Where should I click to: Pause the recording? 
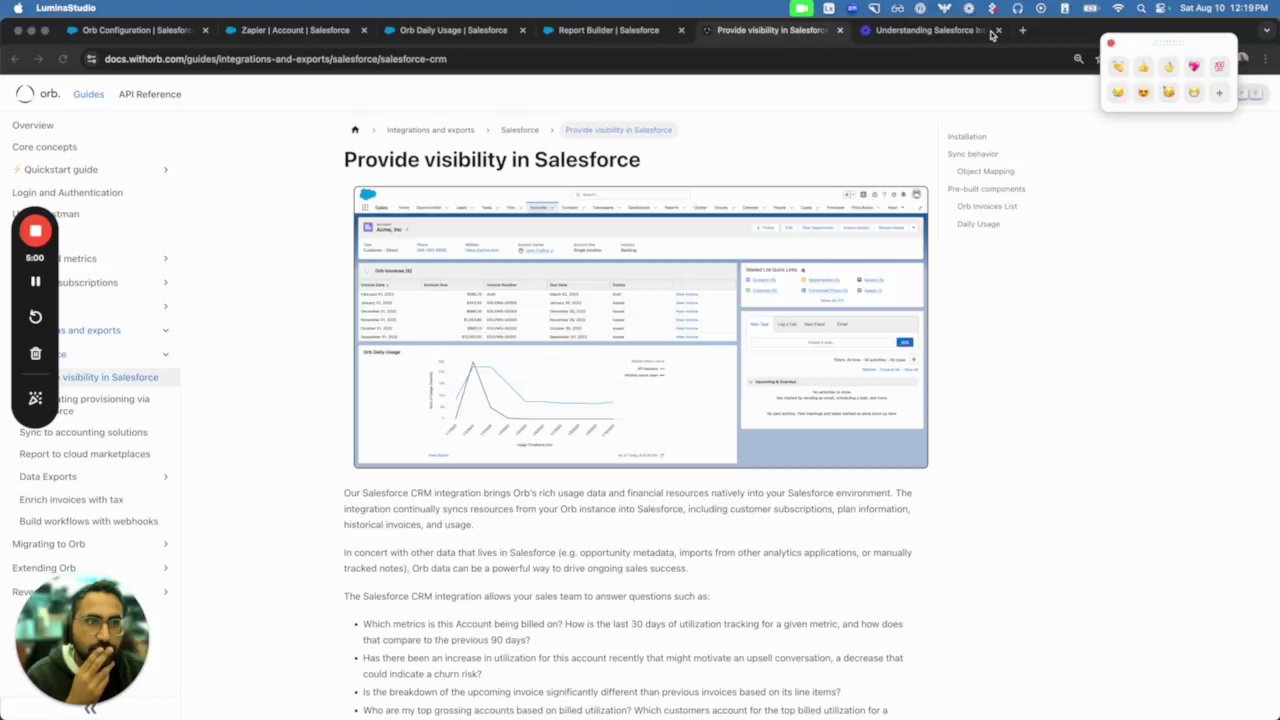pyautogui.click(x=35, y=282)
